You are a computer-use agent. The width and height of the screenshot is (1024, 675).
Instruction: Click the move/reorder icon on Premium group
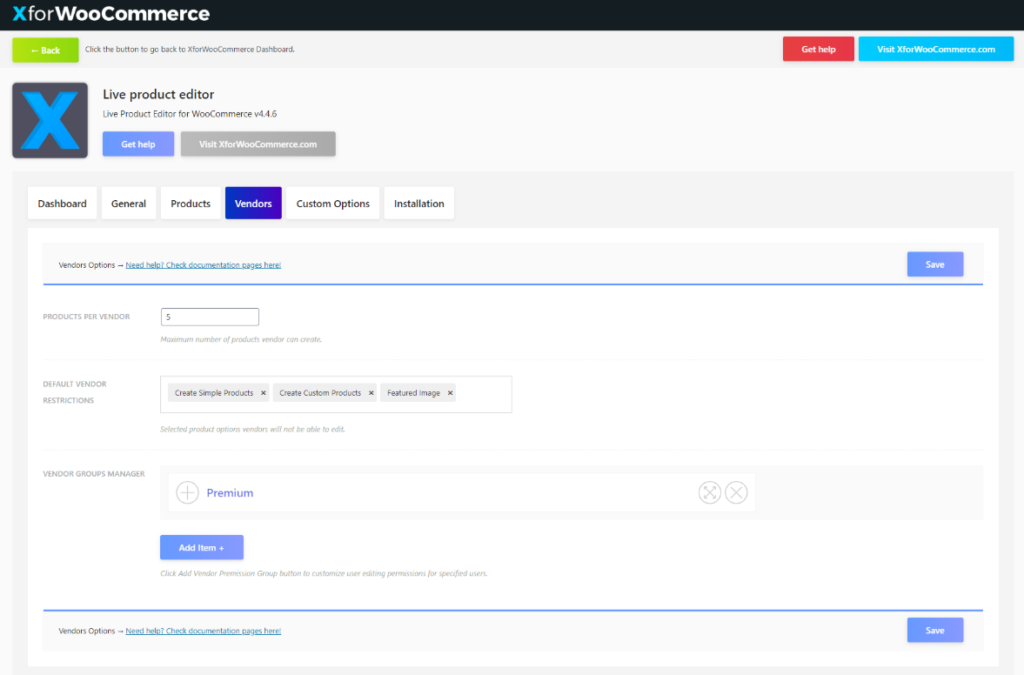[x=709, y=492]
